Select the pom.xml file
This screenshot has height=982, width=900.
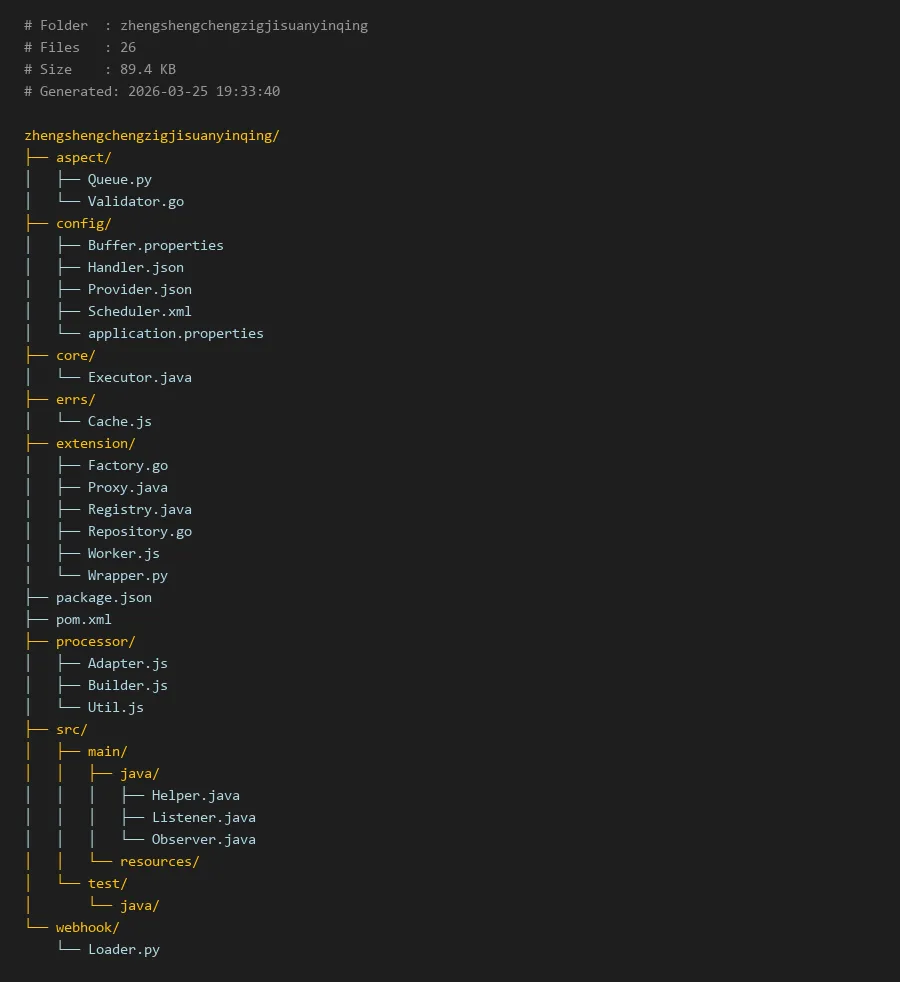click(83, 619)
